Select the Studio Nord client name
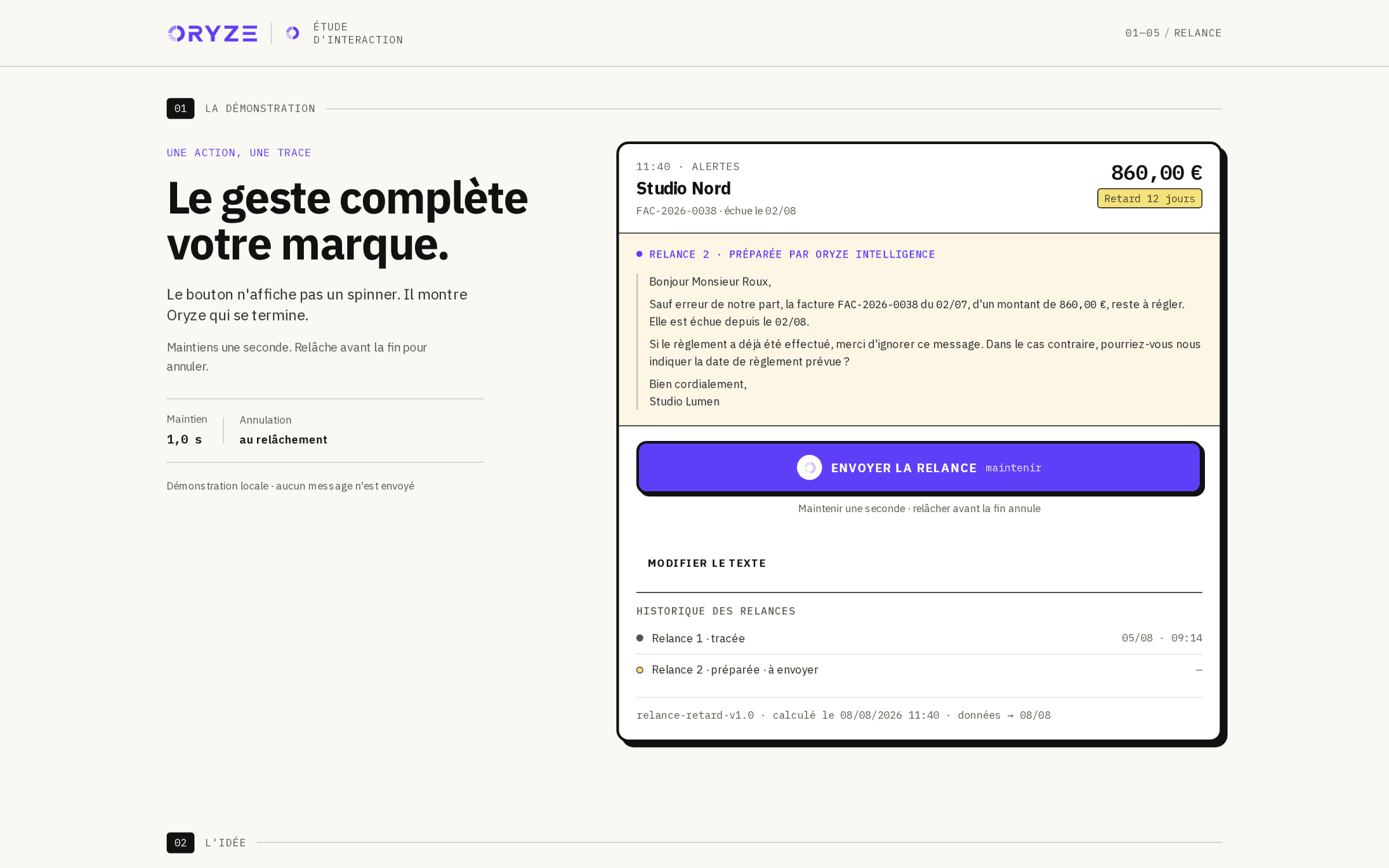Viewport: 1389px width, 868px height. click(683, 188)
